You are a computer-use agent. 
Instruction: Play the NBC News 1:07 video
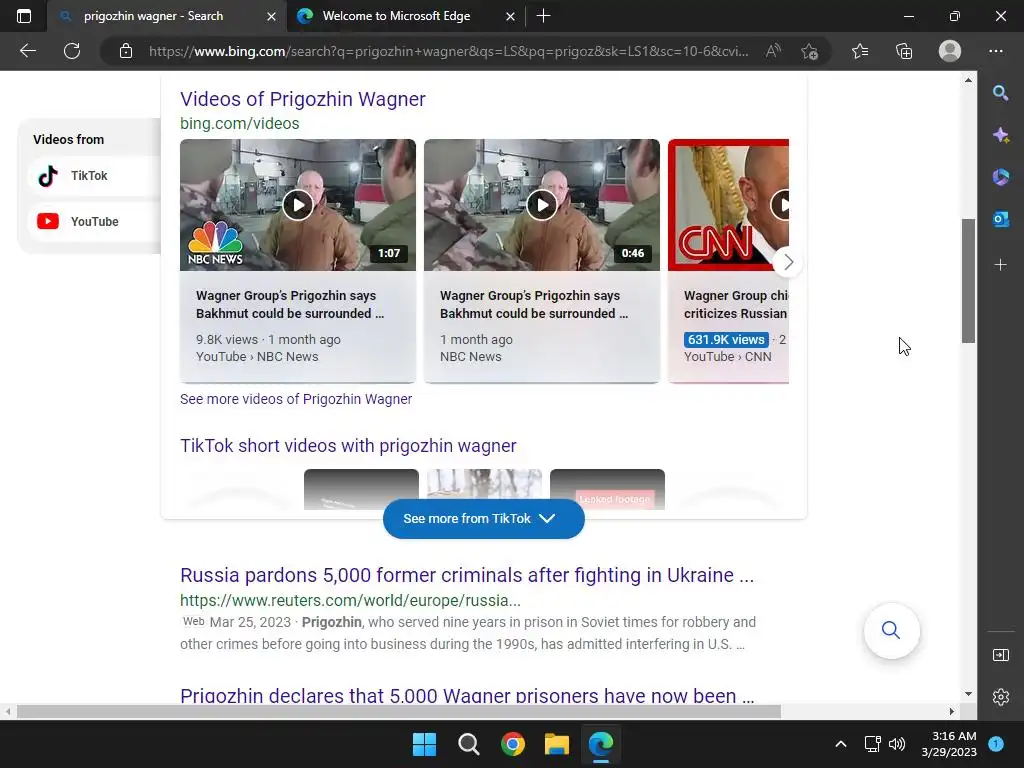tap(298, 205)
